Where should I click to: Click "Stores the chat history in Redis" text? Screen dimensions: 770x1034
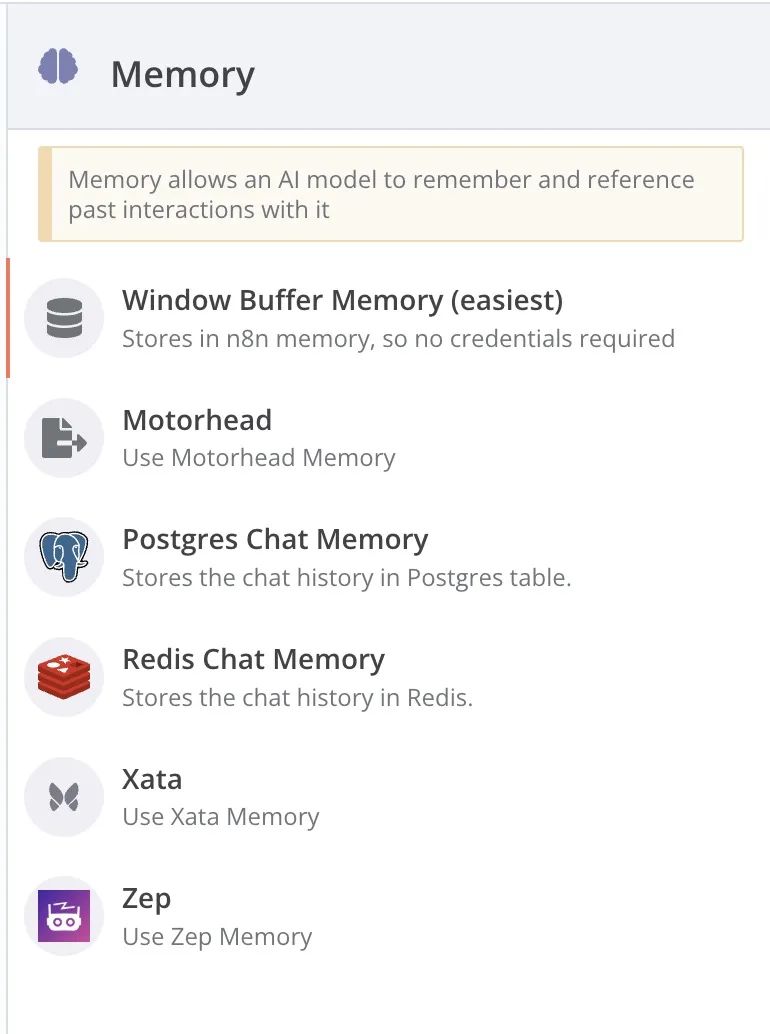pyautogui.click(x=297, y=698)
